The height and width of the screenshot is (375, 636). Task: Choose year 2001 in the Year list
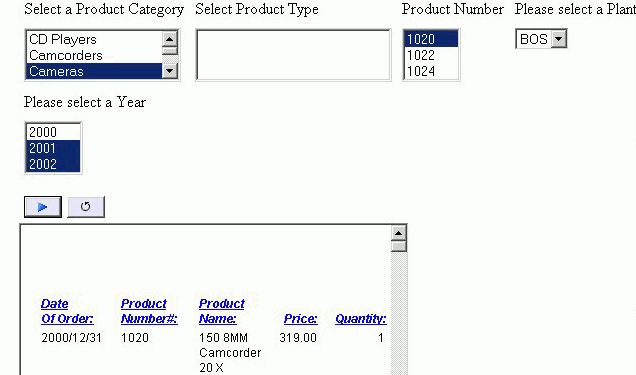tap(53, 148)
